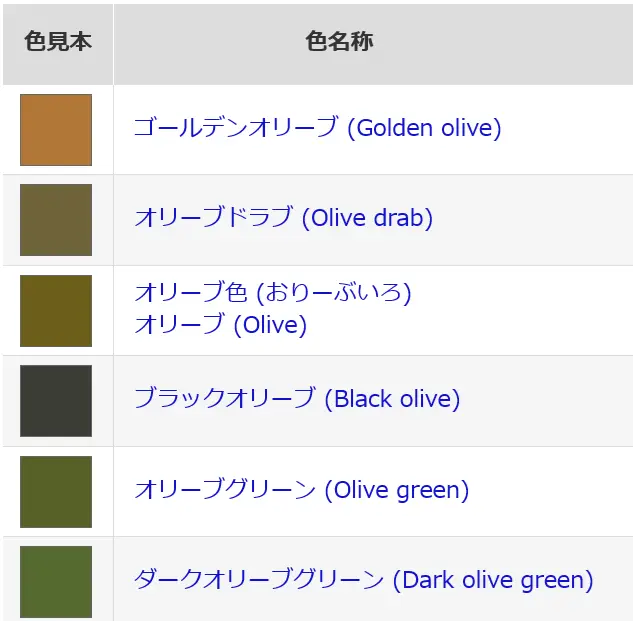
Task: Pick the Olive color swatch
Action: coord(56,311)
